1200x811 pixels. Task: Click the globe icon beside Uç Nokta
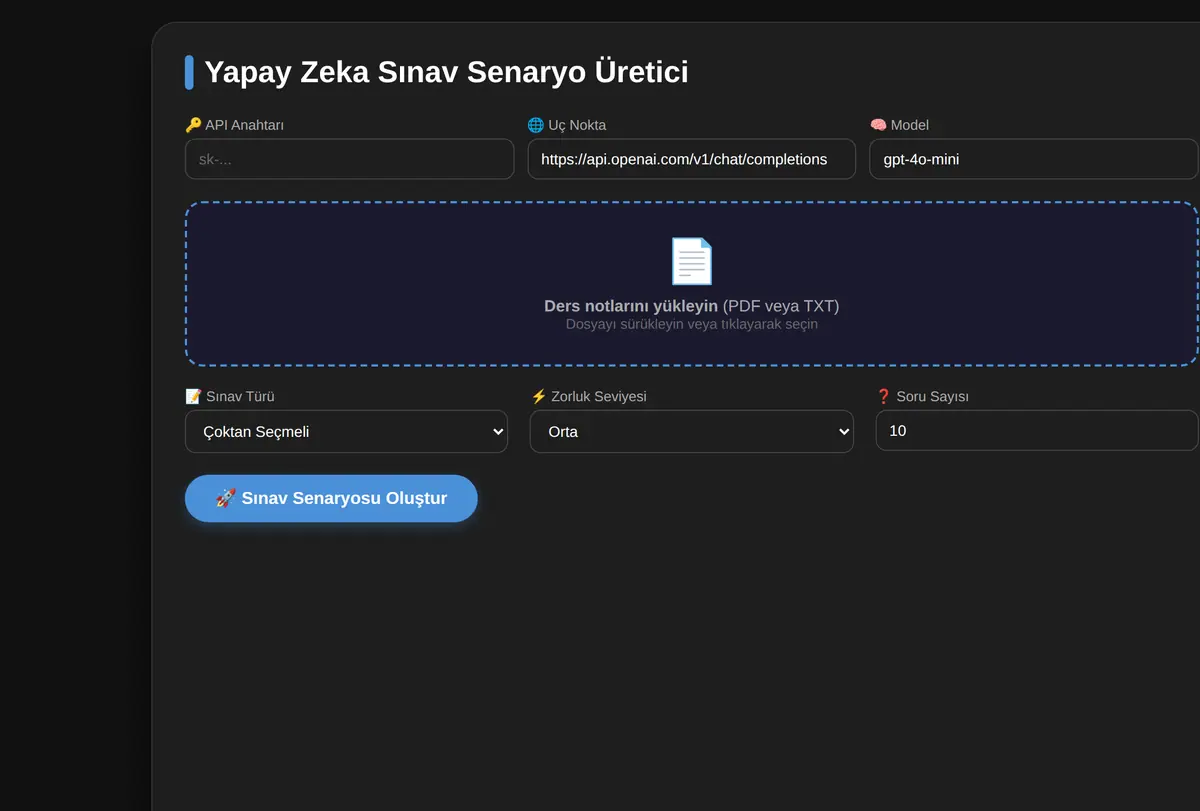[x=536, y=125]
